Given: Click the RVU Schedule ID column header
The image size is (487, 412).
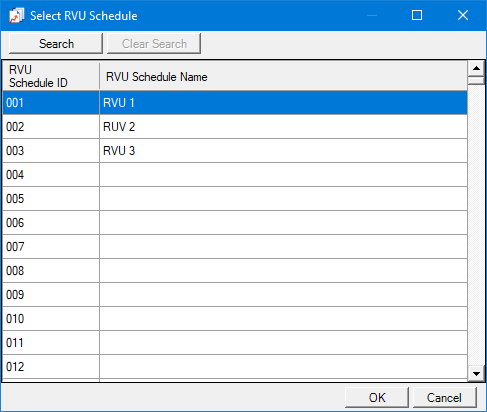Looking at the screenshot, I should (x=51, y=76).
